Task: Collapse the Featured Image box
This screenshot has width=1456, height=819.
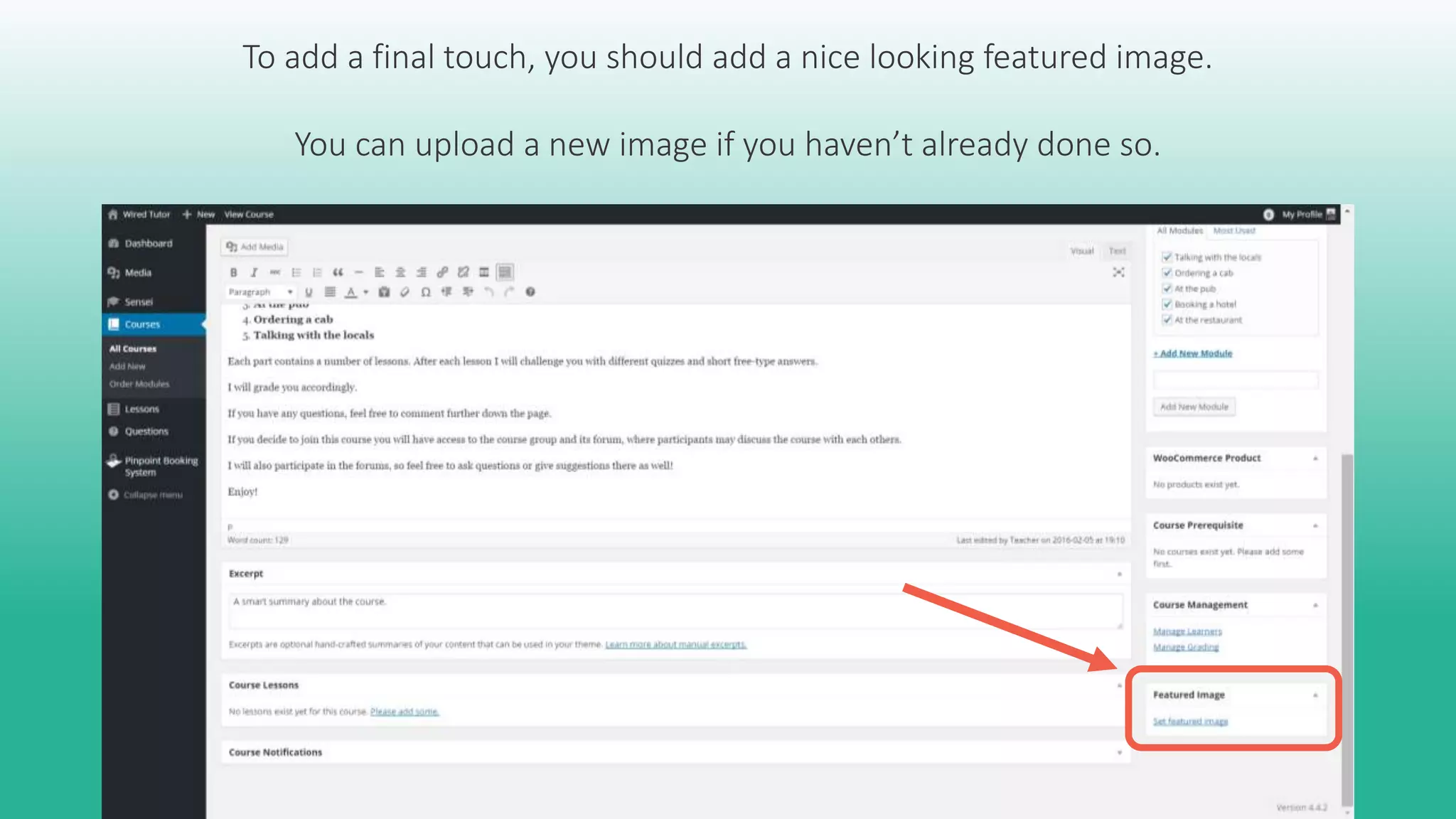Action: click(1315, 695)
